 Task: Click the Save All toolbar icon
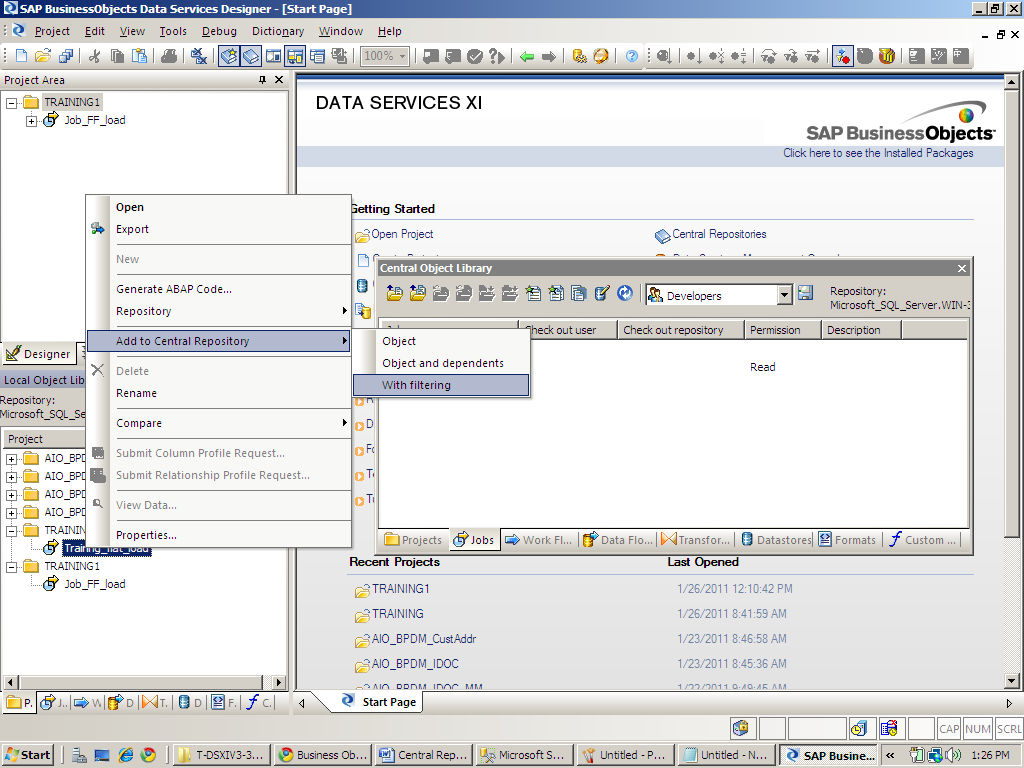[65, 56]
